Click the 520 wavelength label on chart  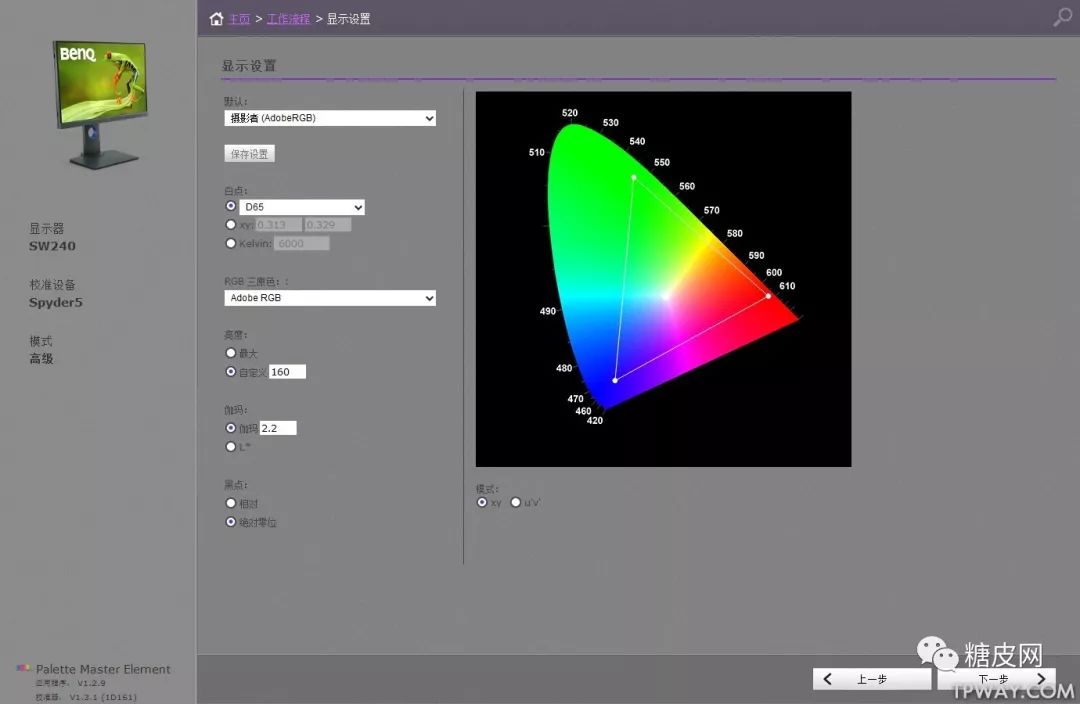click(570, 112)
